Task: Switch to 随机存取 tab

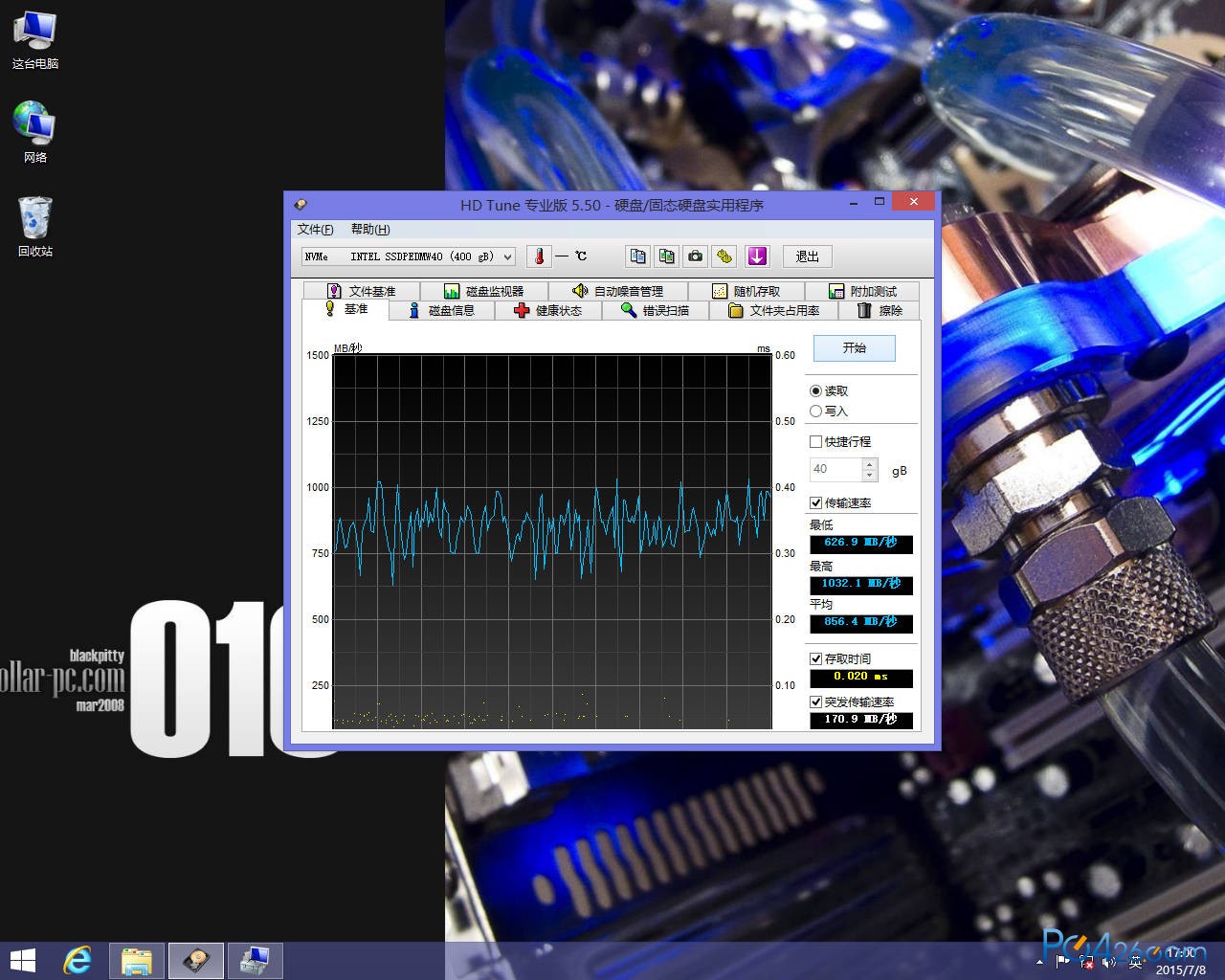Action: coord(746,291)
